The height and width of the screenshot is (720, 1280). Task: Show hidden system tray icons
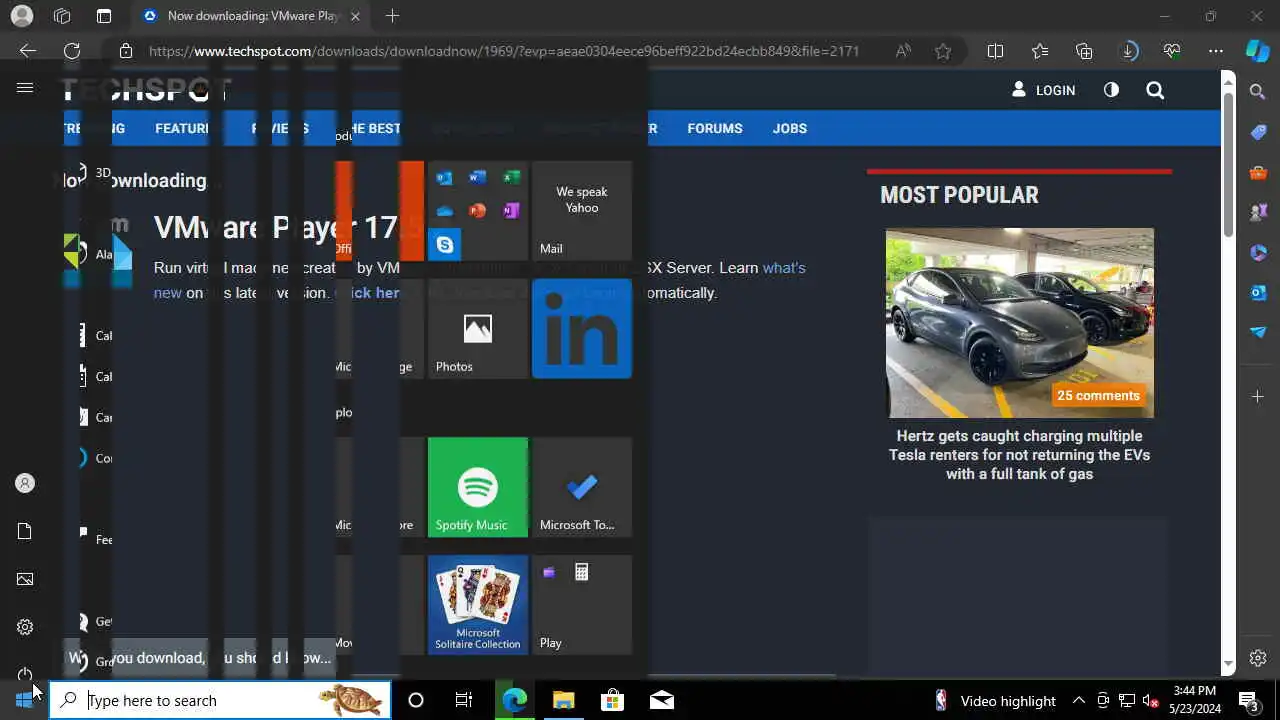point(1078,700)
